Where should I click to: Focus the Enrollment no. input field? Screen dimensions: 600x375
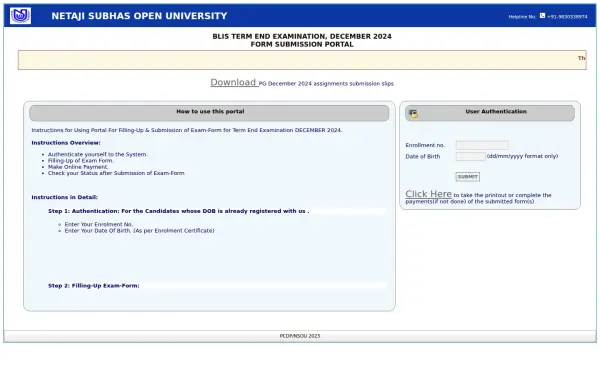[x=482, y=145]
